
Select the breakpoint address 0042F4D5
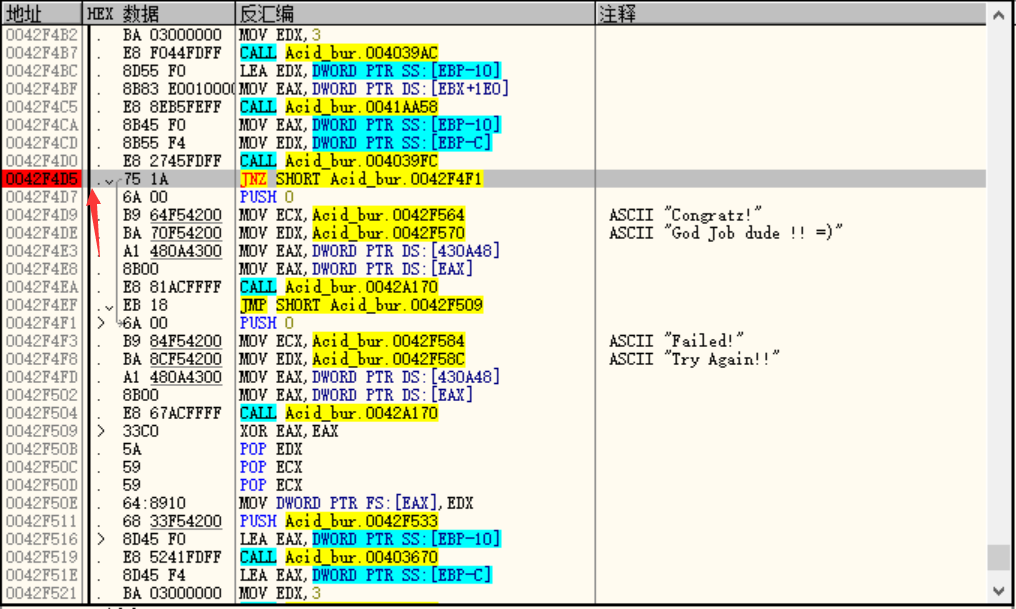point(41,179)
